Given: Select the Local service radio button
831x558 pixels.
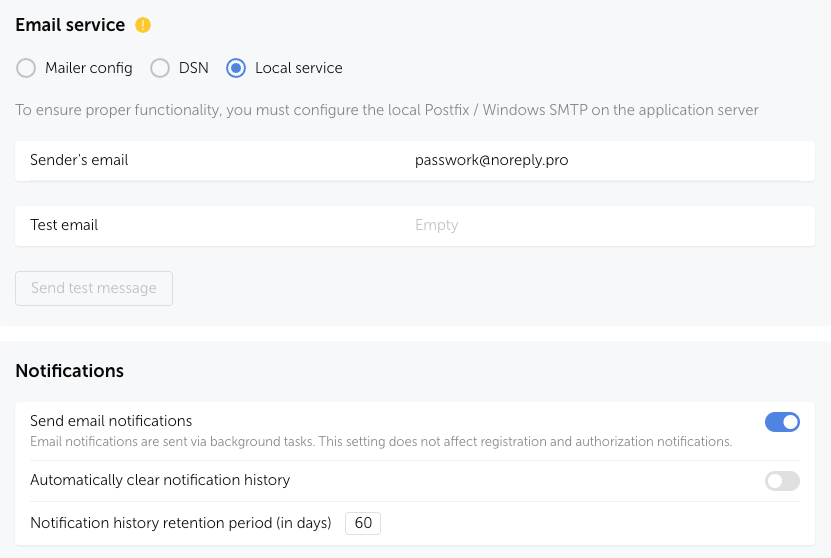Looking at the screenshot, I should (x=236, y=68).
